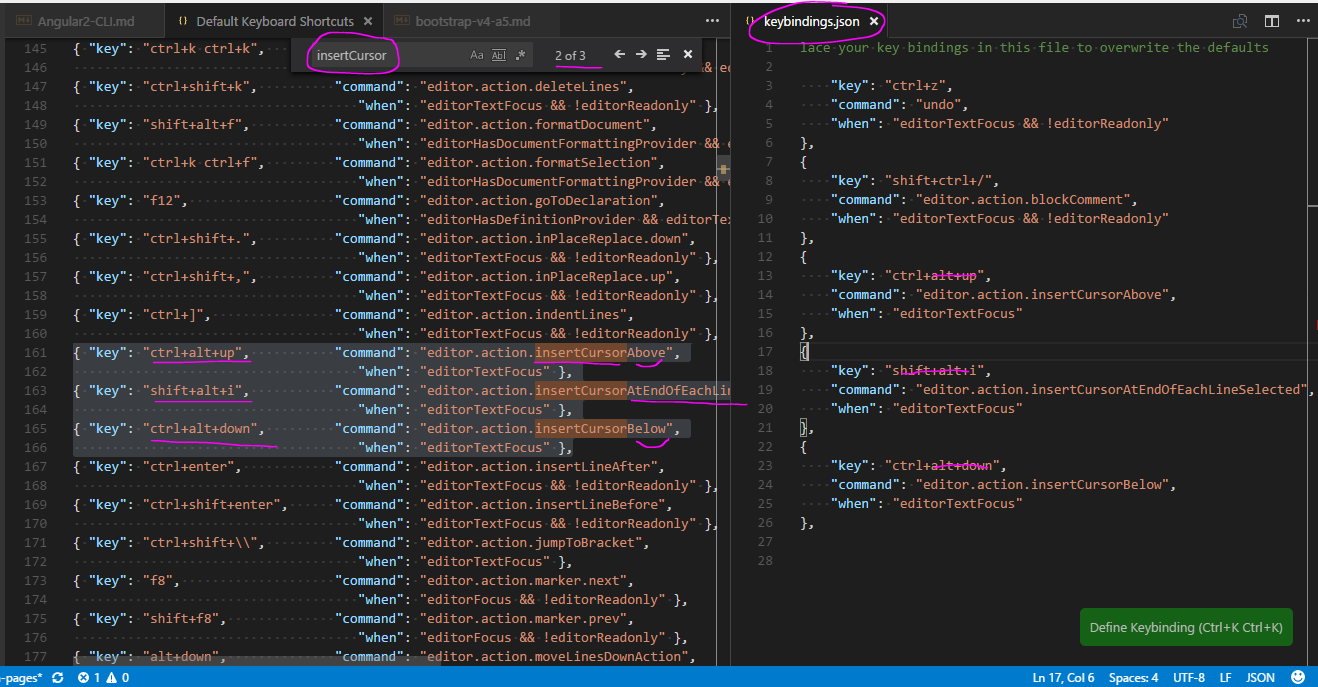Click the sync changes icon in status bar
The image size is (1318, 687).
click(x=57, y=678)
